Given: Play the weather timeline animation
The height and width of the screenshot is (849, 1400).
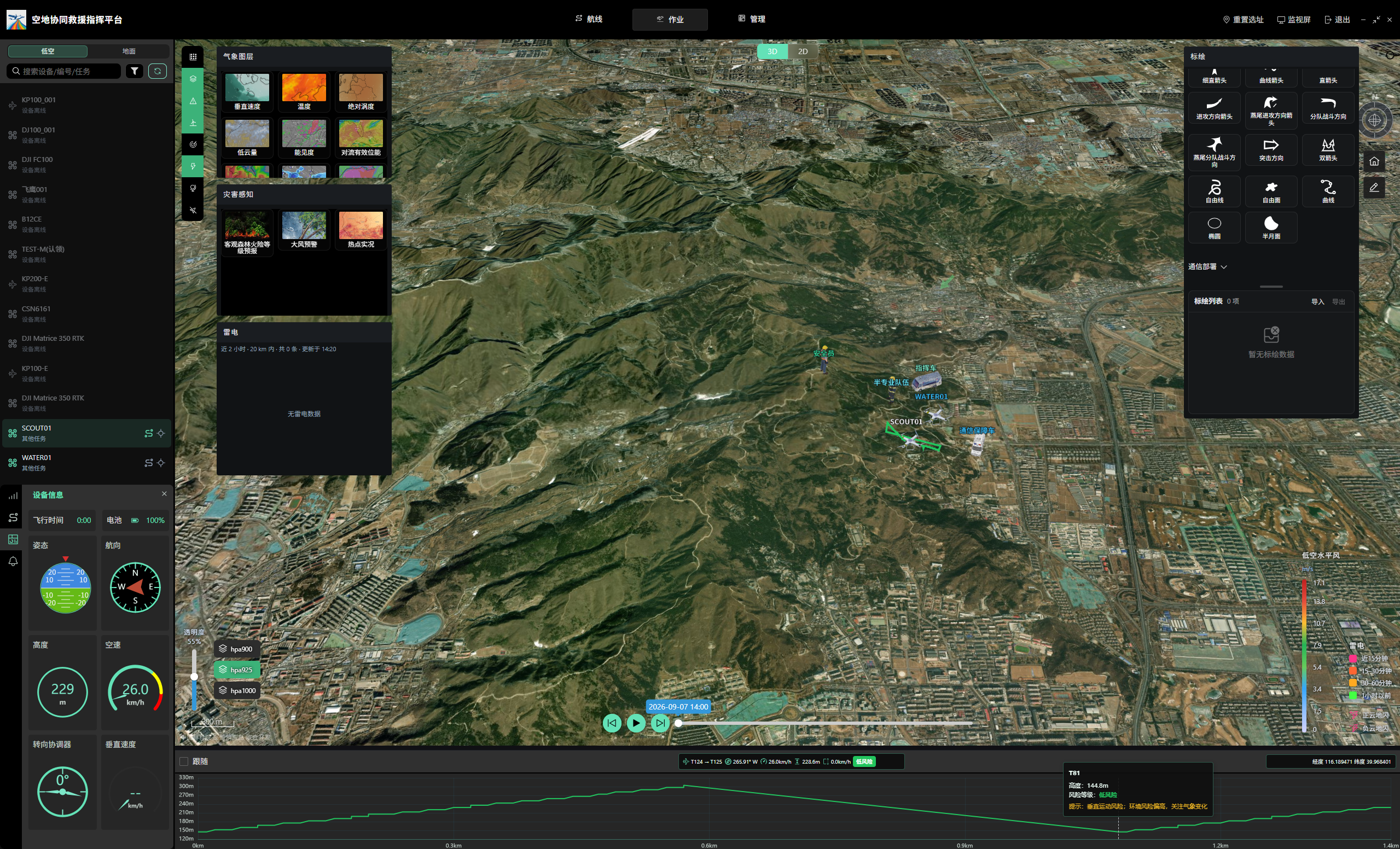Looking at the screenshot, I should tap(636, 723).
